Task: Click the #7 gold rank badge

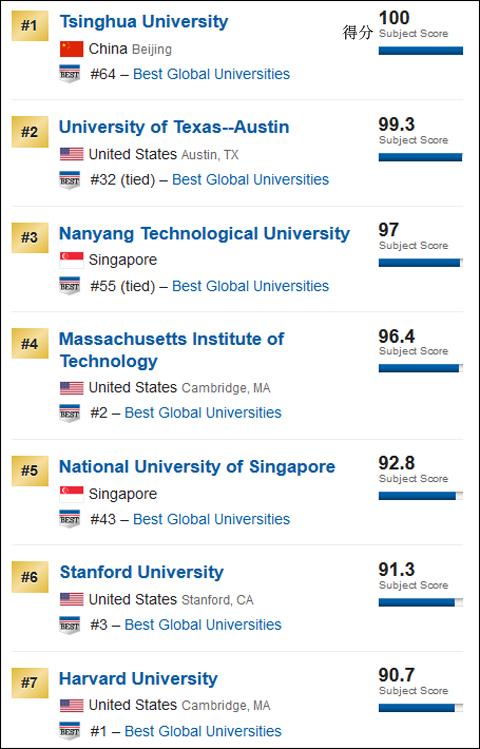Action: (x=30, y=683)
